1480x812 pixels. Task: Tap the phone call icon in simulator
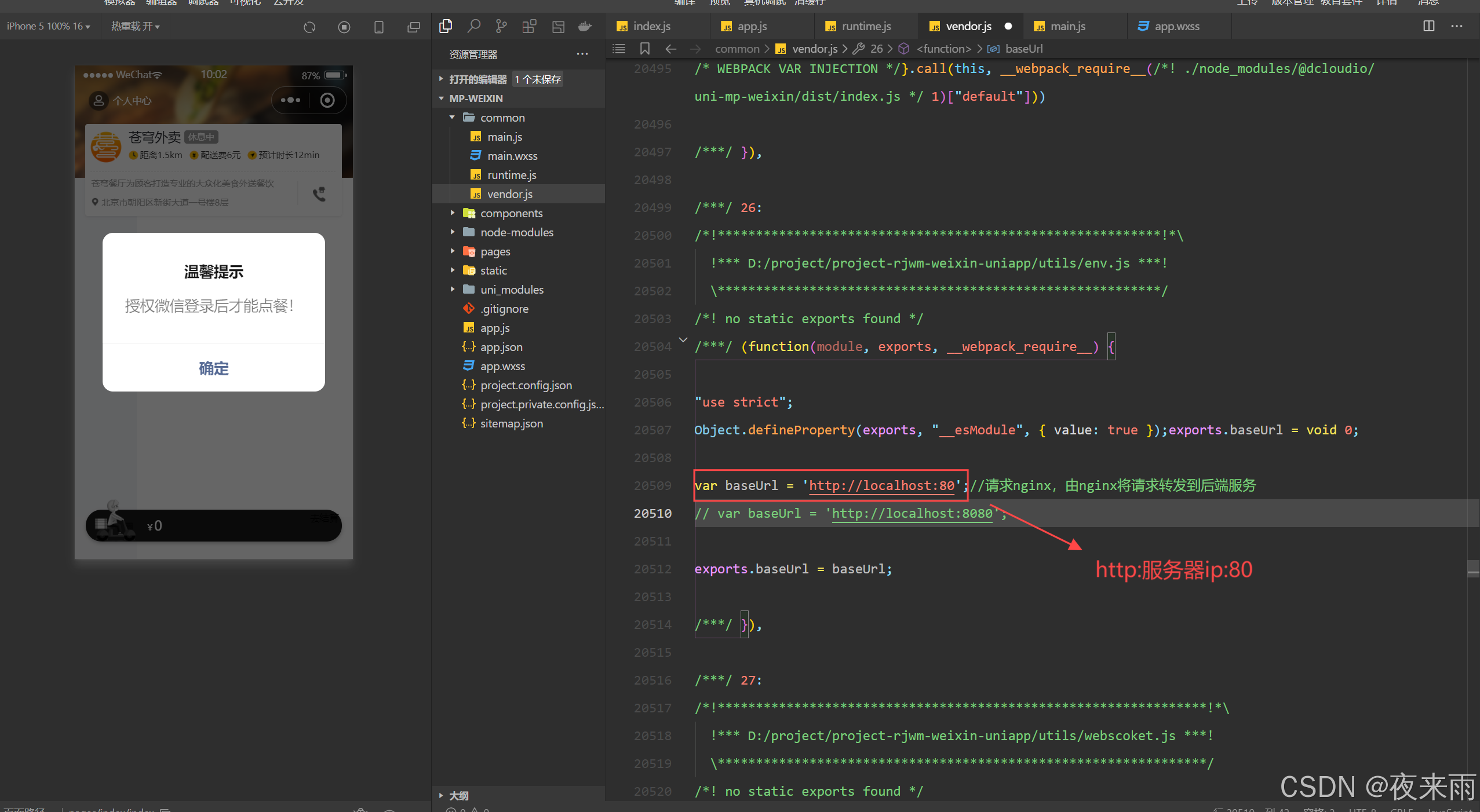coord(319,194)
